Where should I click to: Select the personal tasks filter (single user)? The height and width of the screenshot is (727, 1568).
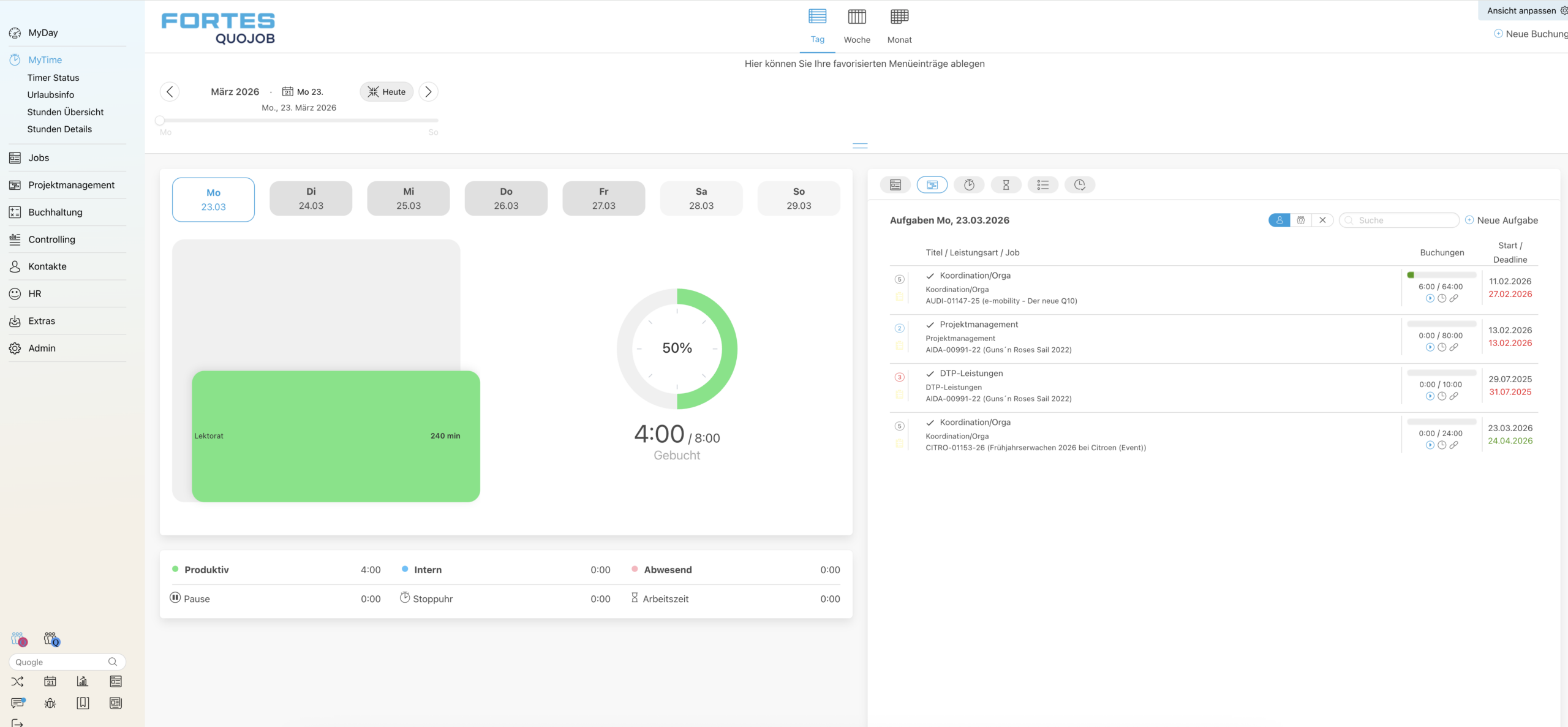coord(1279,220)
